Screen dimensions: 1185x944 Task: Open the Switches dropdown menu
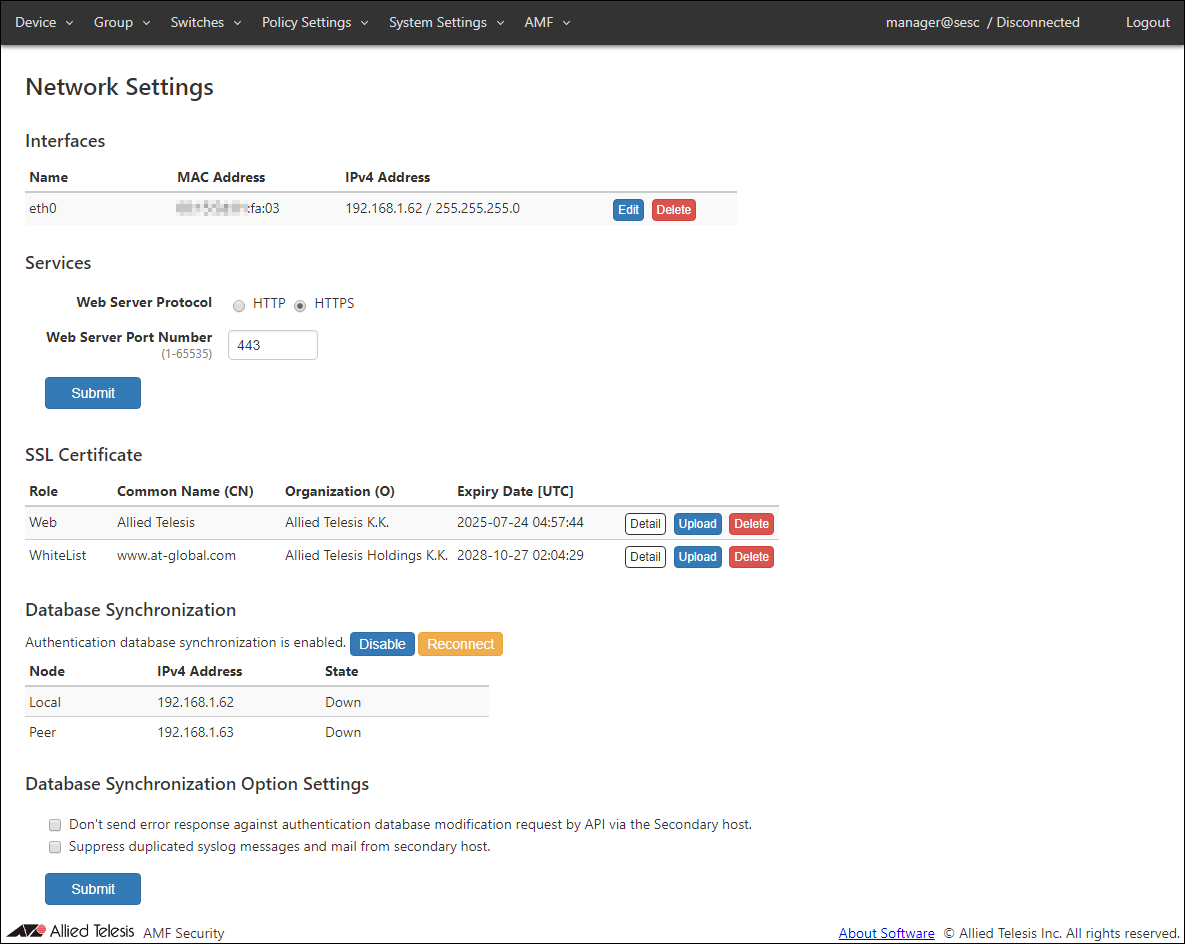click(x=206, y=22)
